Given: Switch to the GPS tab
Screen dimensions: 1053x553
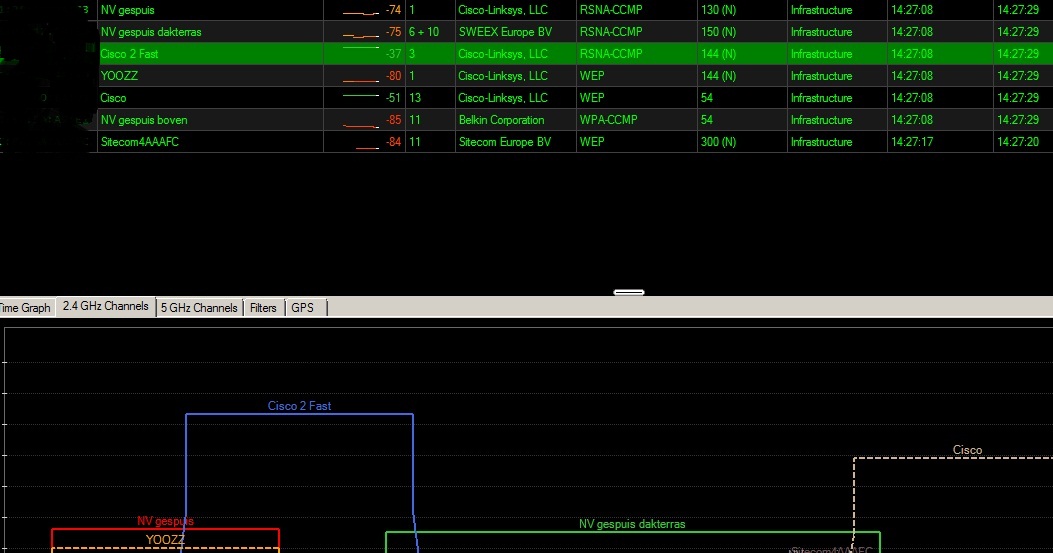Looking at the screenshot, I should [302, 308].
